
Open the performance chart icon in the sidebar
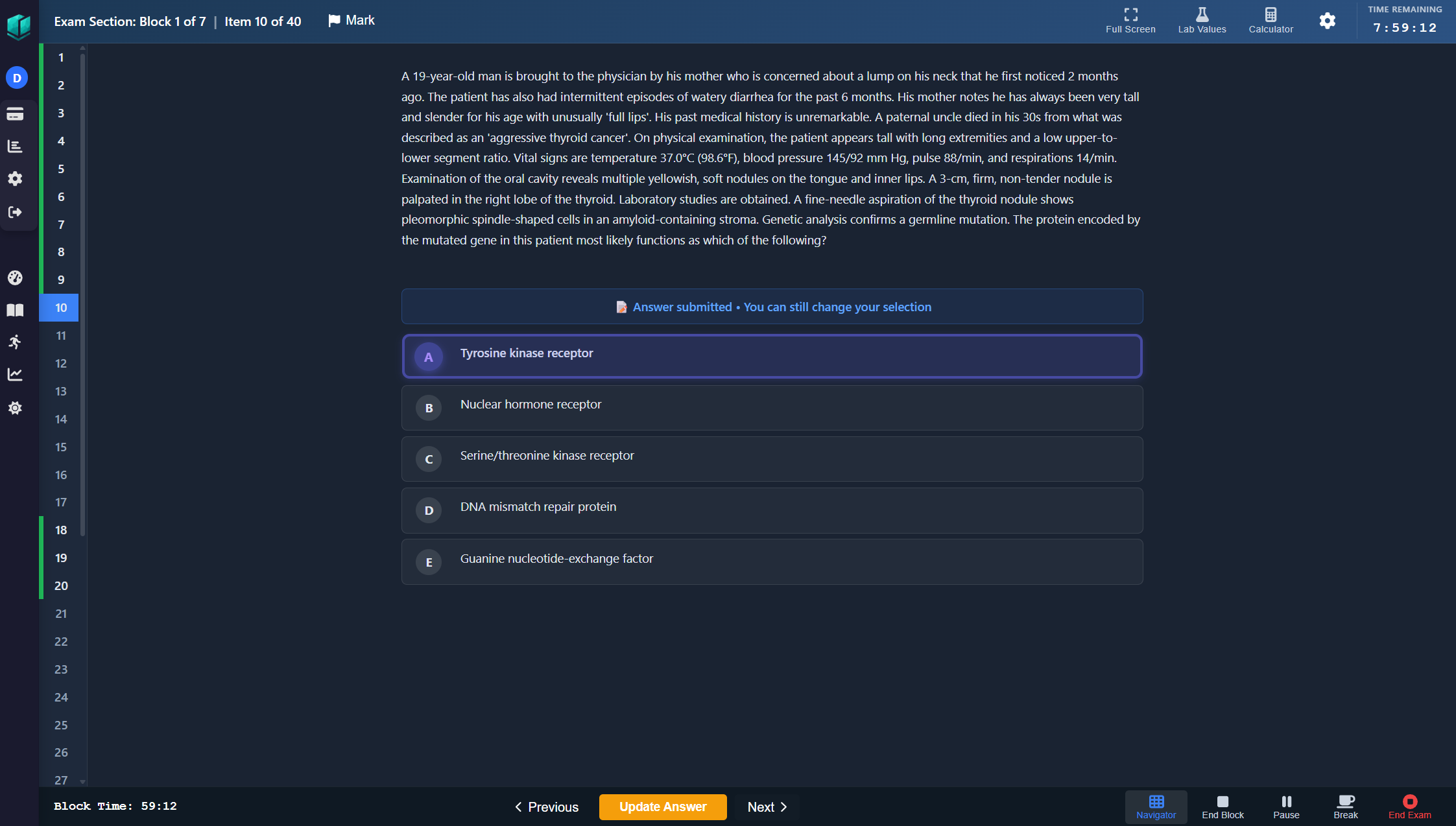[15, 375]
